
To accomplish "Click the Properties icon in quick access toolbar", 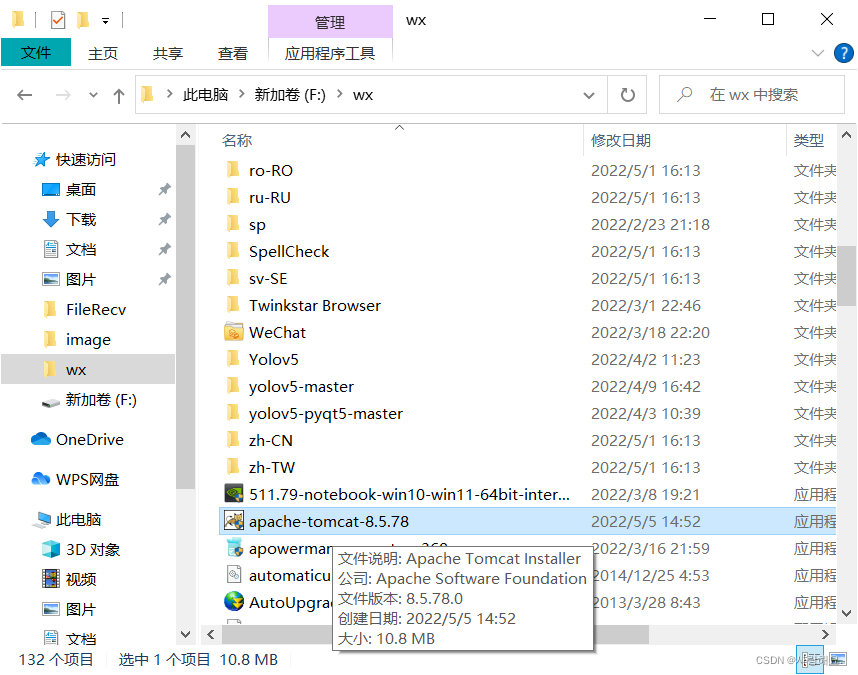I will tap(57, 20).
